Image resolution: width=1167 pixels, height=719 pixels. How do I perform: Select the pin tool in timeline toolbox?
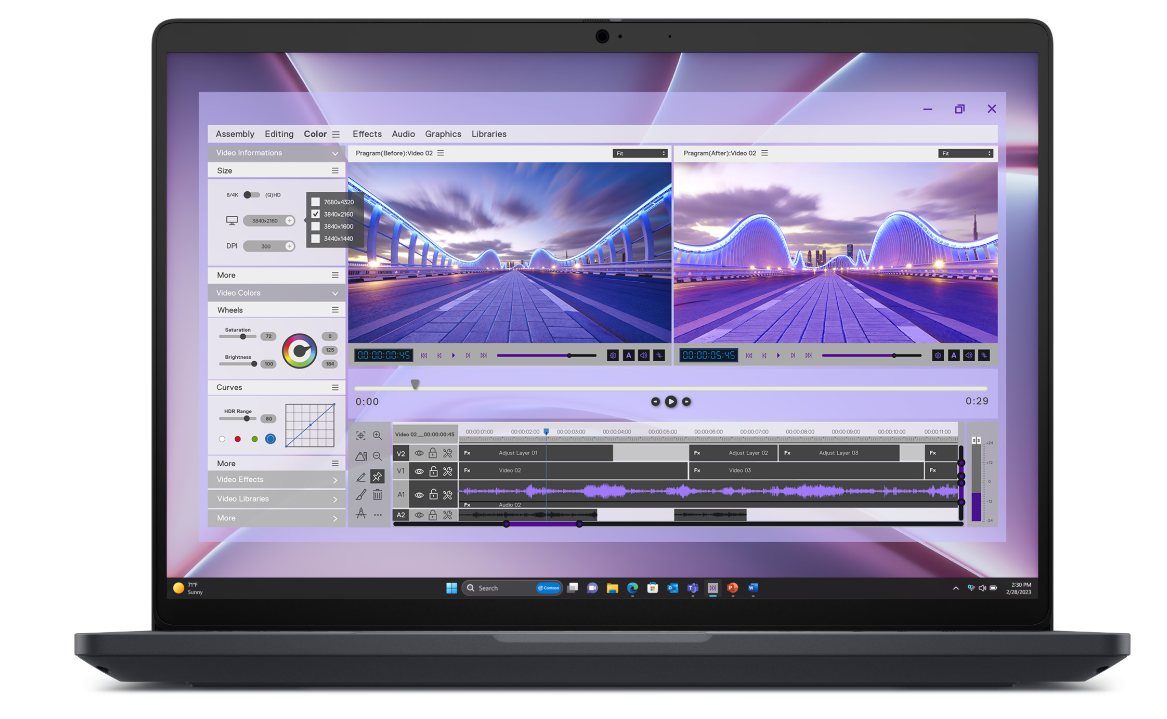click(x=377, y=476)
